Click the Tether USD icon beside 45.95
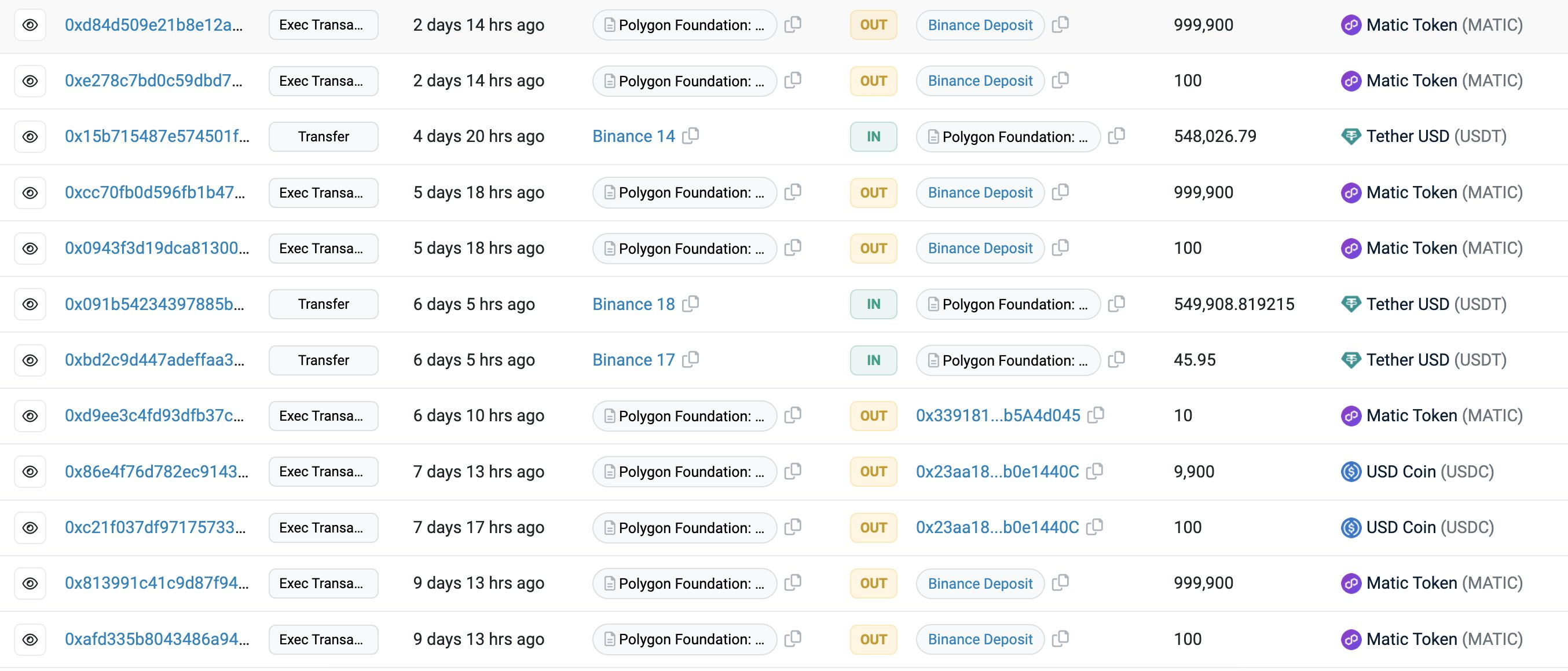This screenshot has height=671, width=1568. (x=1351, y=359)
